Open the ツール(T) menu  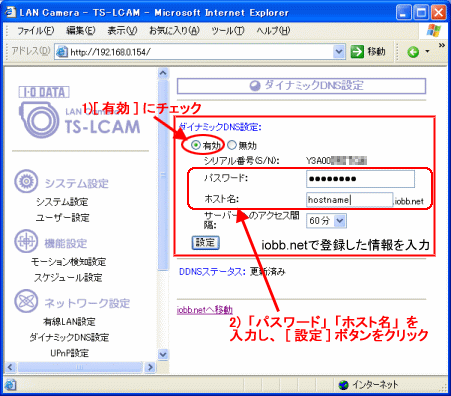pos(228,31)
